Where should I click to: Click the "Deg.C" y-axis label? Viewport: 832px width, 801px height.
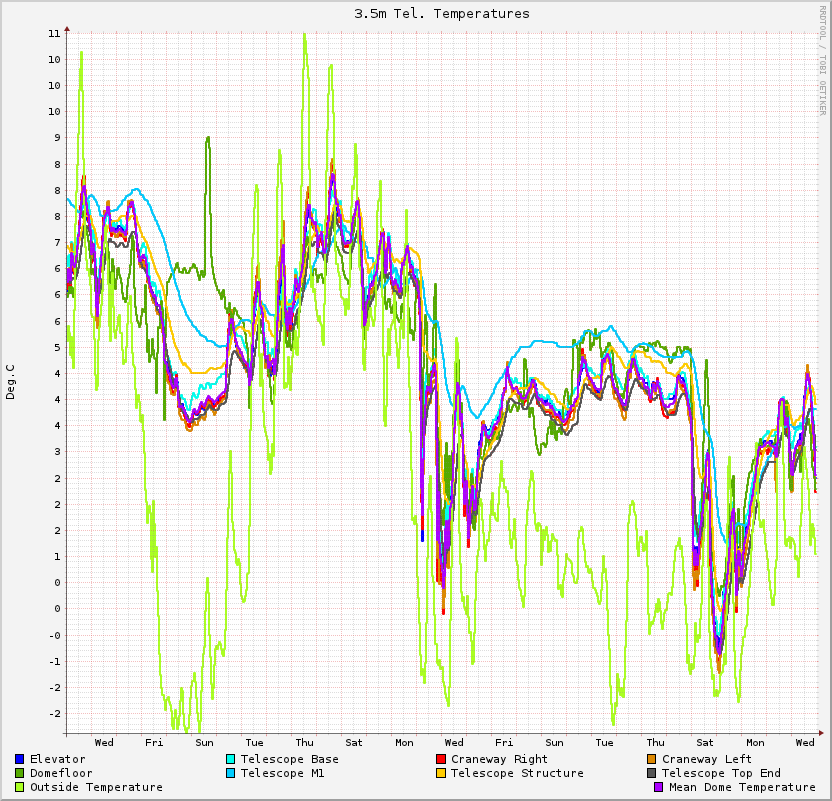pyautogui.click(x=11, y=382)
